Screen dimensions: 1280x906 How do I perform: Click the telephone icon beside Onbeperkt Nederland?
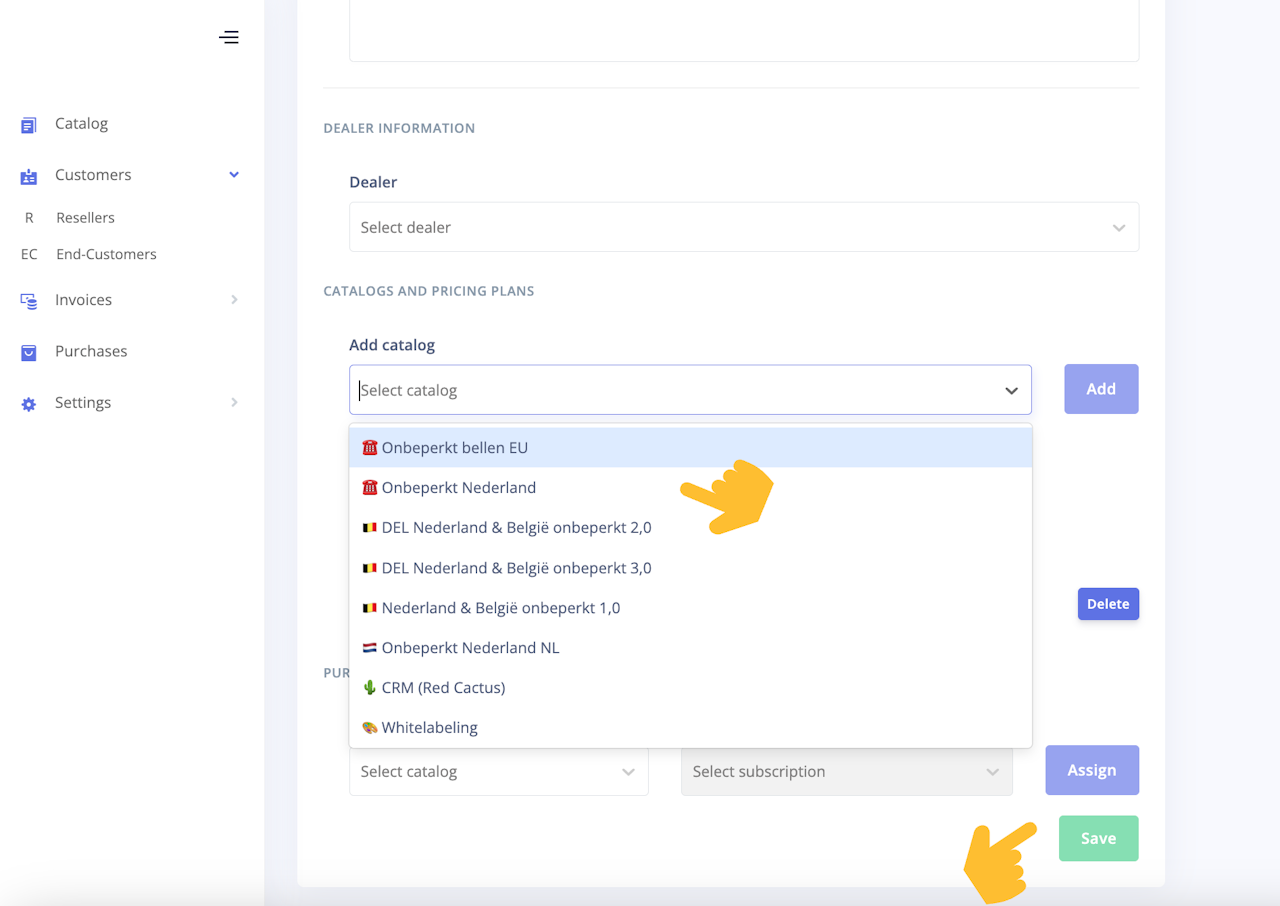click(x=369, y=488)
